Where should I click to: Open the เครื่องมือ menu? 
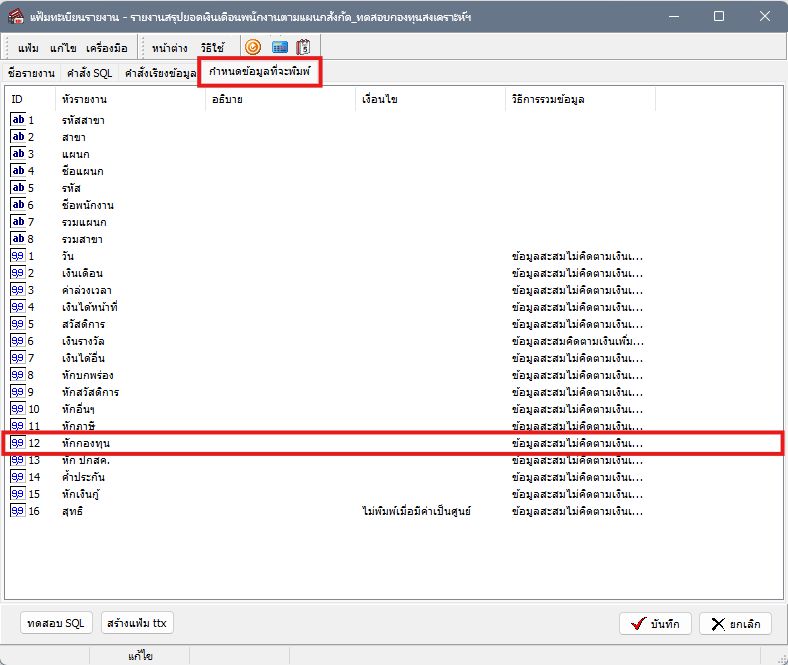(107, 48)
